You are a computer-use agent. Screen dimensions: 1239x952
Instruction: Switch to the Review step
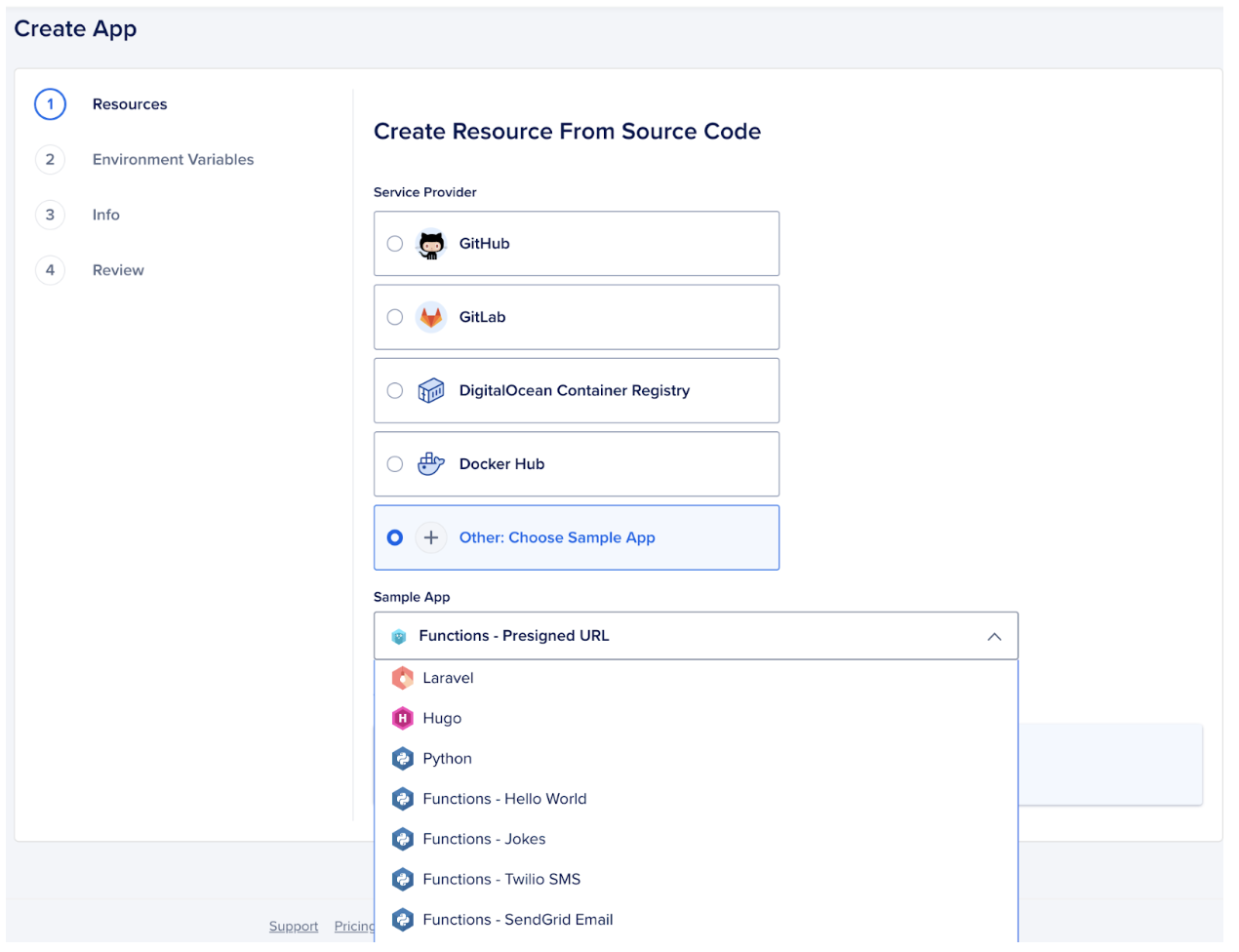[117, 269]
